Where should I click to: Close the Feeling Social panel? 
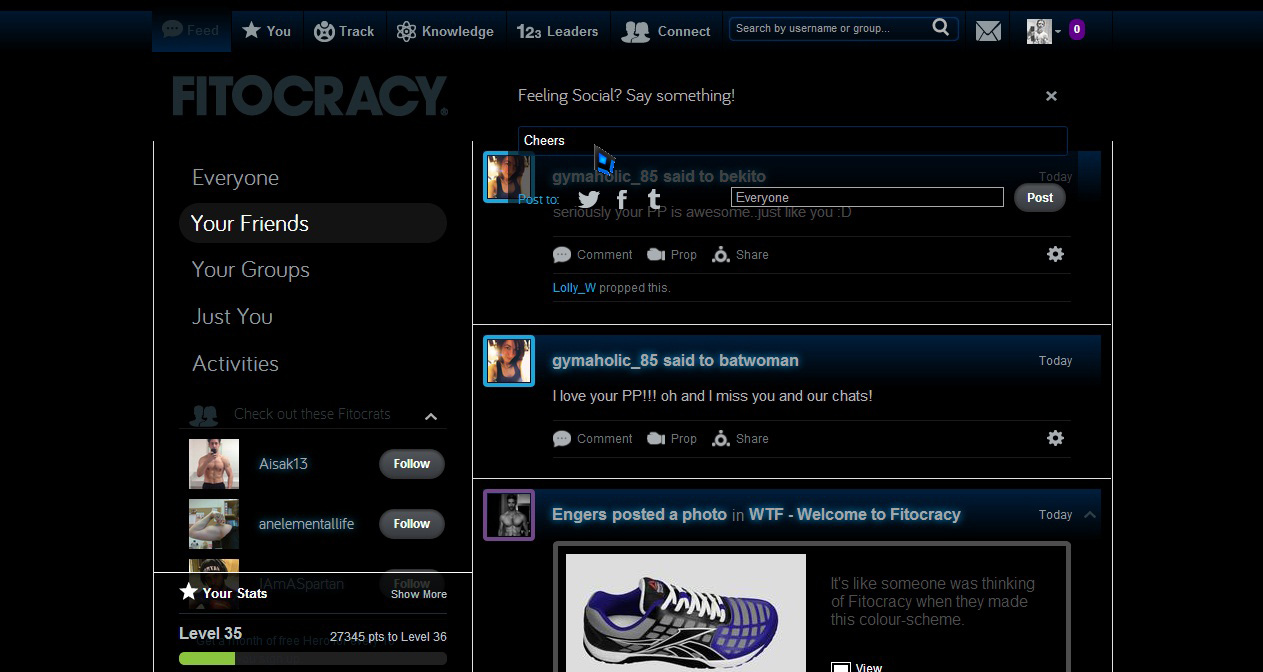tap(1051, 96)
